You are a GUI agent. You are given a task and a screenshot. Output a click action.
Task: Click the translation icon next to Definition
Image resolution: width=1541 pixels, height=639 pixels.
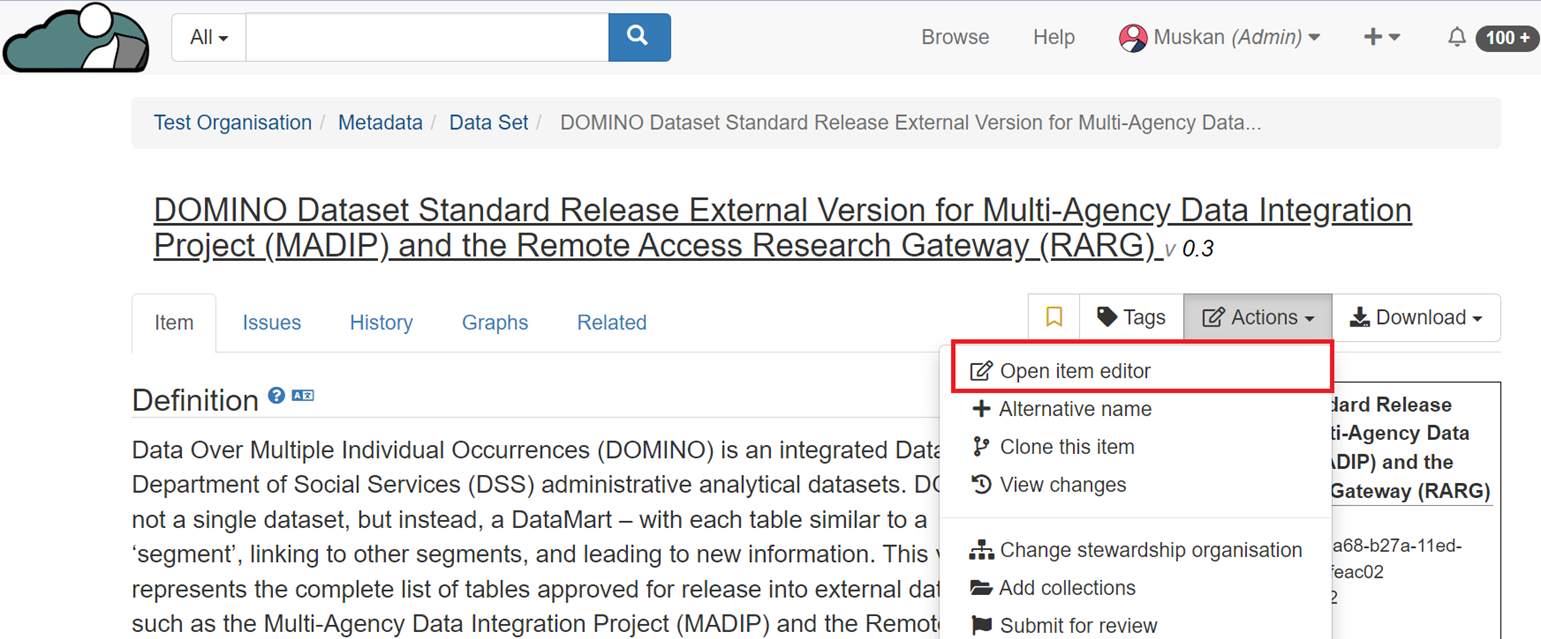coord(303,397)
